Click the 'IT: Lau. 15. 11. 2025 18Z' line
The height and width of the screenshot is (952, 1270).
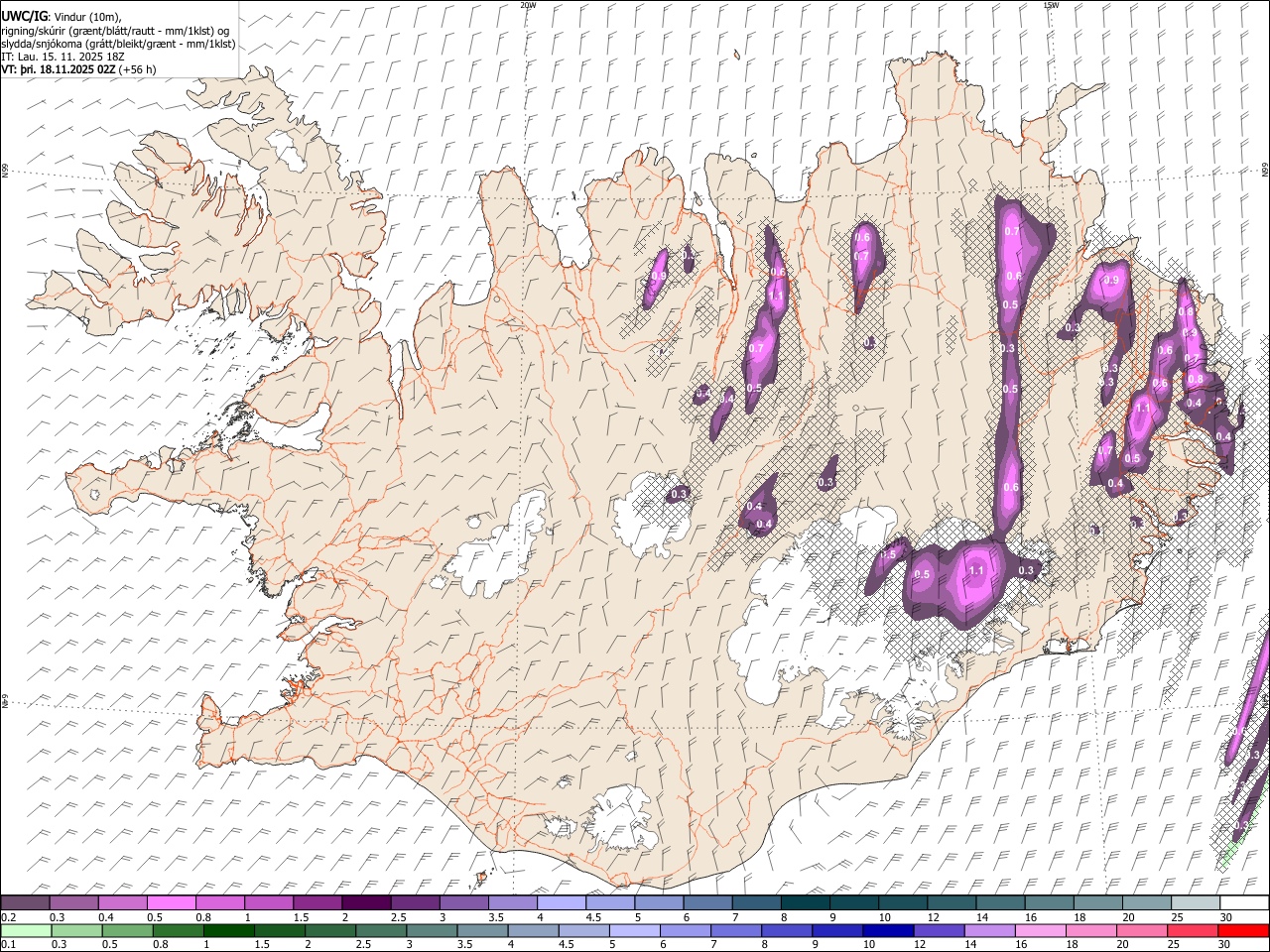point(63,57)
